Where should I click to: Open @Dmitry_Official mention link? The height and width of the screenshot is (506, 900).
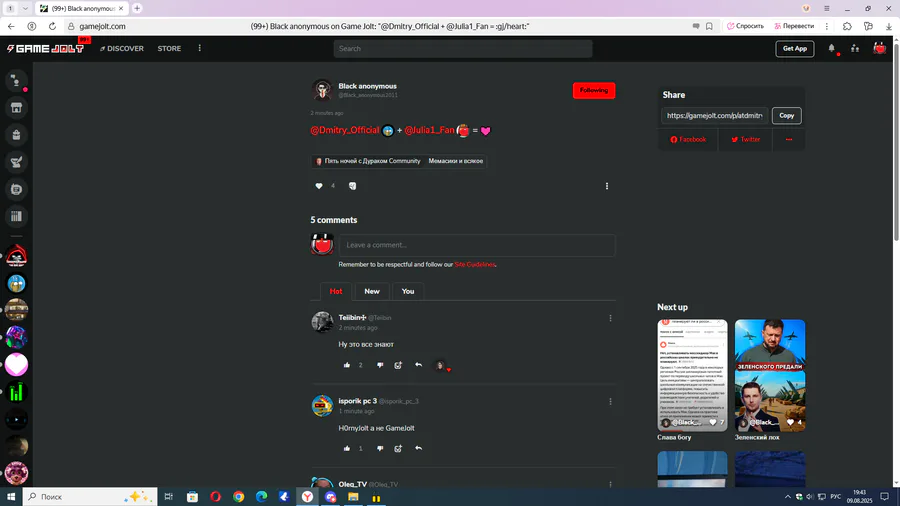(345, 130)
